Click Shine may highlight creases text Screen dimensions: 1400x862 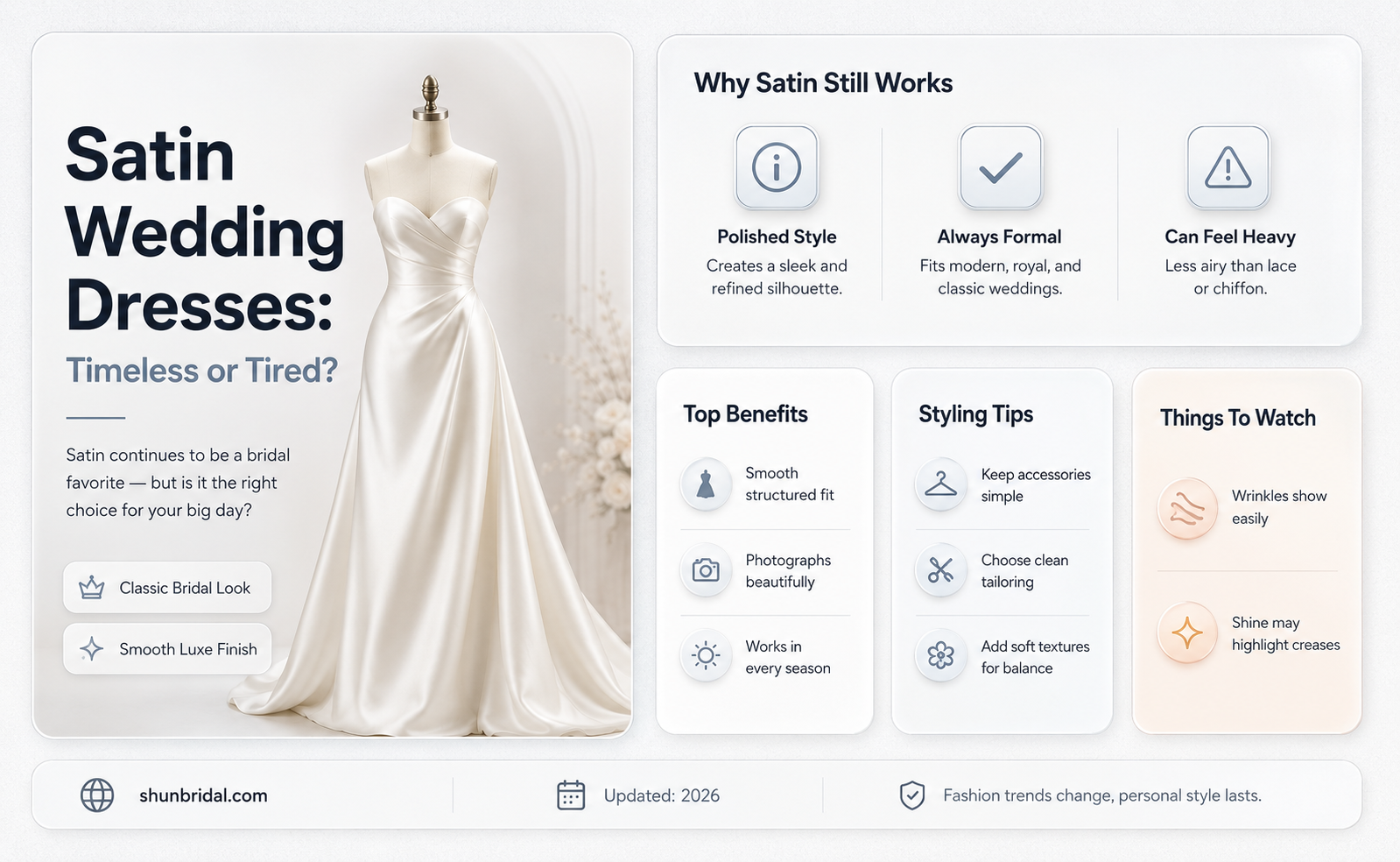(1285, 633)
